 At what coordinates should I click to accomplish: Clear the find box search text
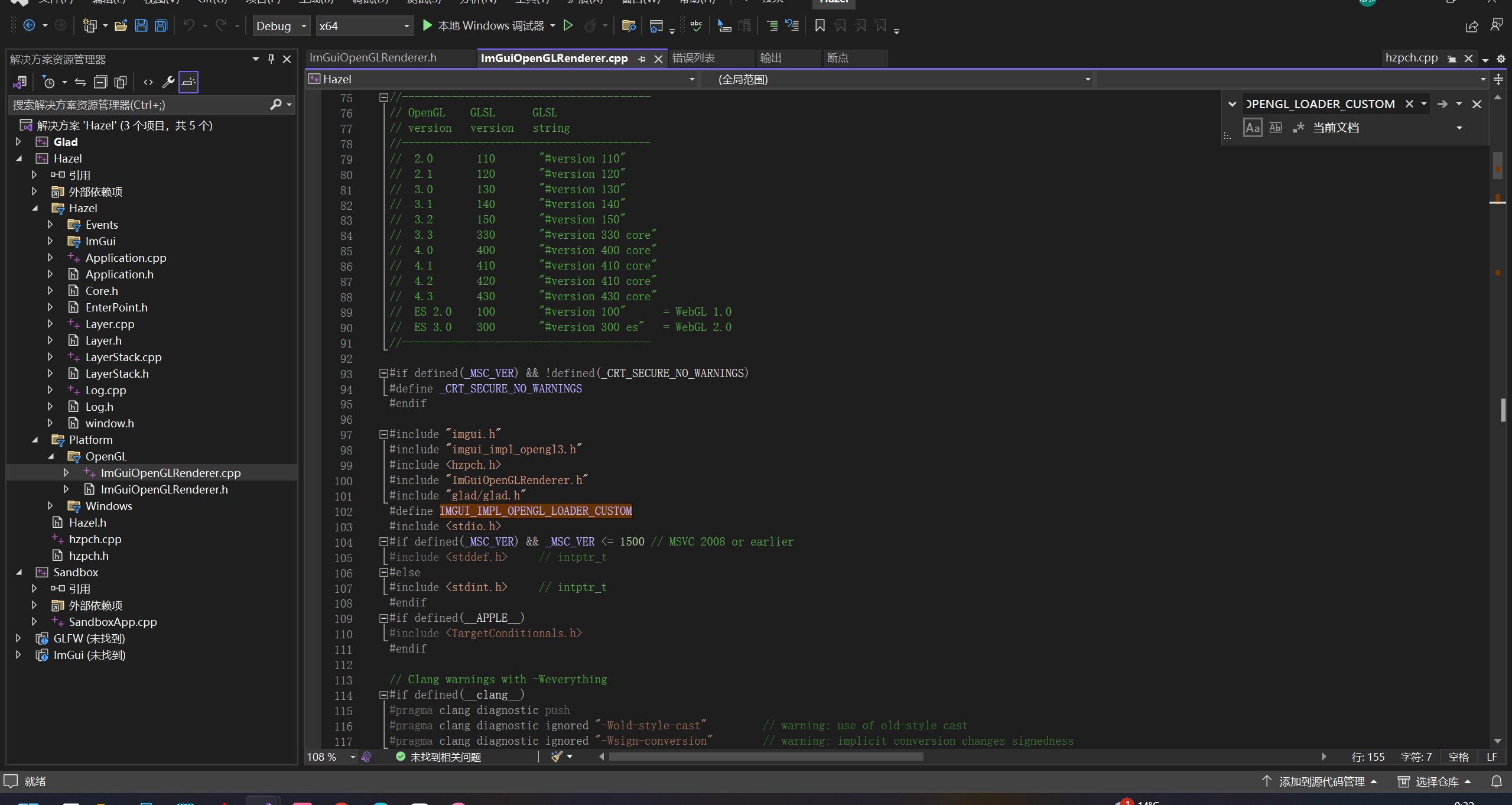click(1409, 104)
